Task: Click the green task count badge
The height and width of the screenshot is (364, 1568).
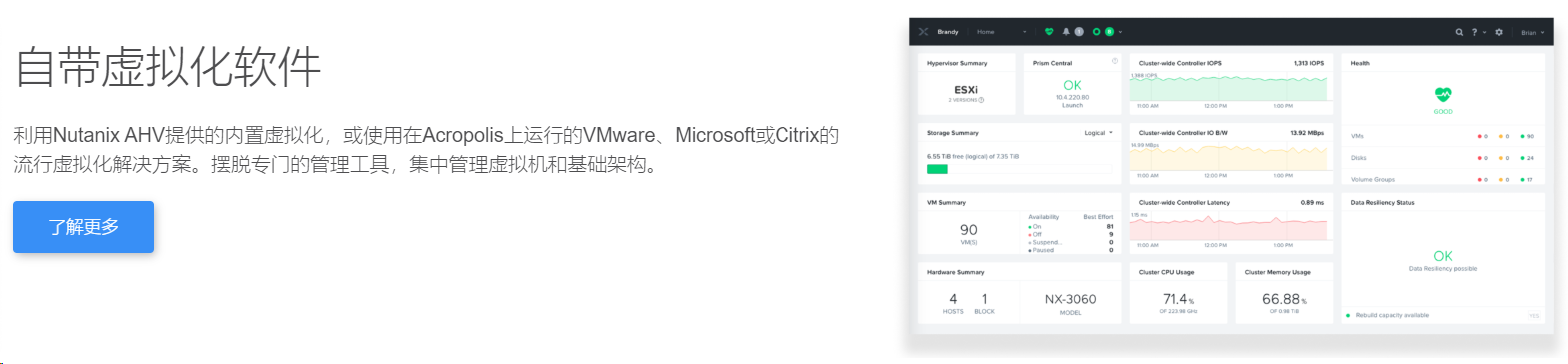Action: tap(1109, 32)
